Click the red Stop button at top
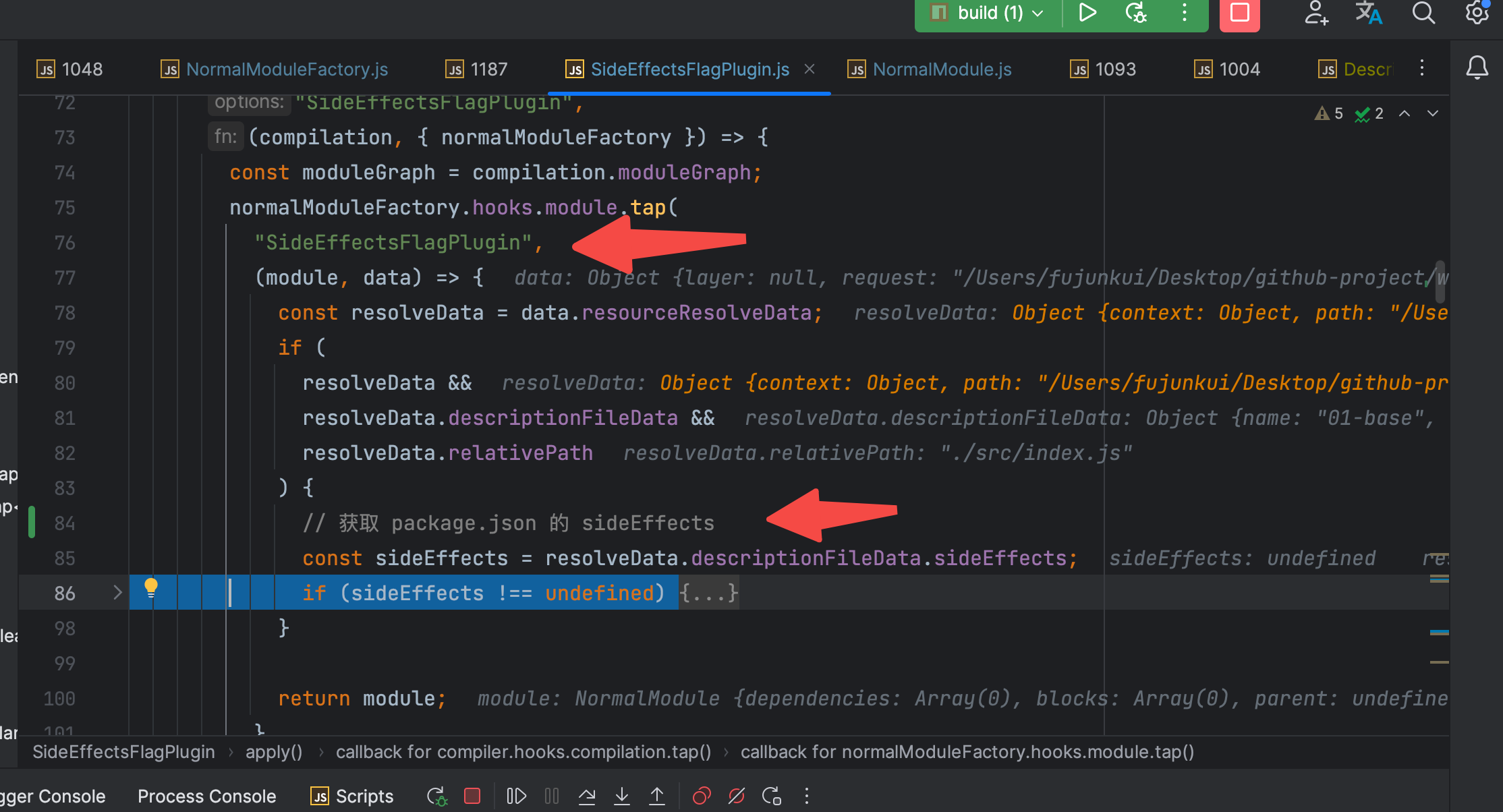1503x812 pixels. (x=1239, y=13)
